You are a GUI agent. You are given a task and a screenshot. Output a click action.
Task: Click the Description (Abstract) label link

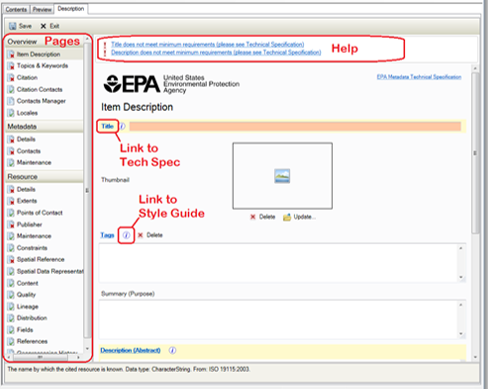[x=130, y=350]
